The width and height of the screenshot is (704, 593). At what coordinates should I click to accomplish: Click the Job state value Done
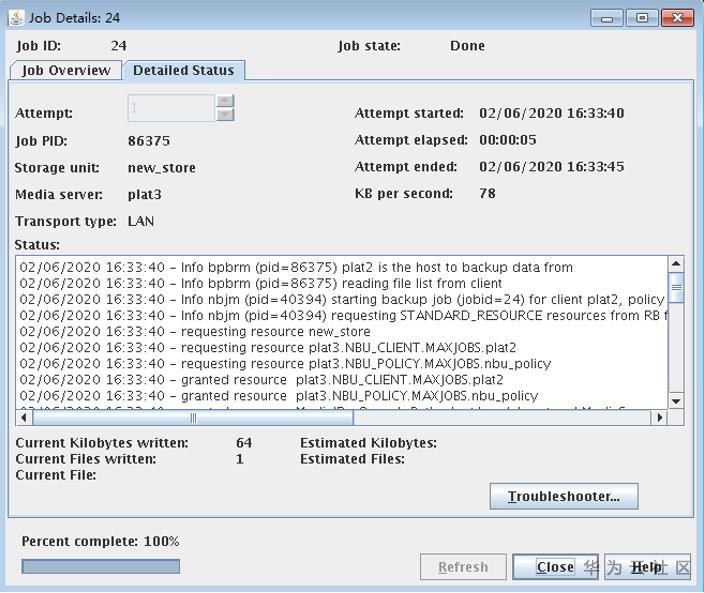click(467, 46)
